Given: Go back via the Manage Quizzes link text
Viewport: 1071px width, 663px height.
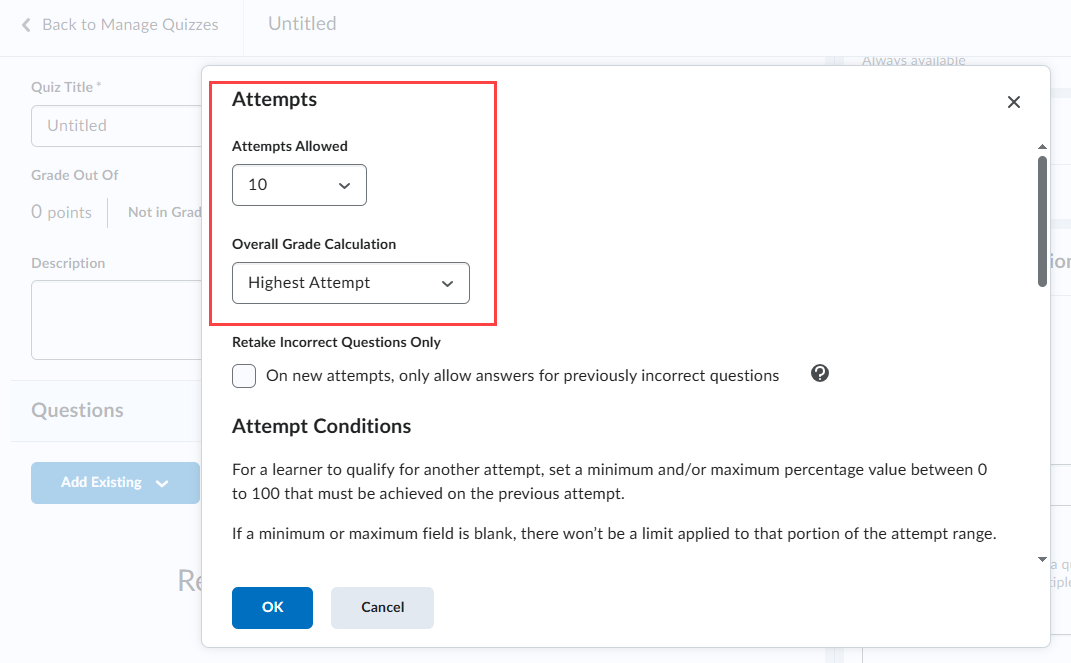Looking at the screenshot, I should [x=130, y=25].
